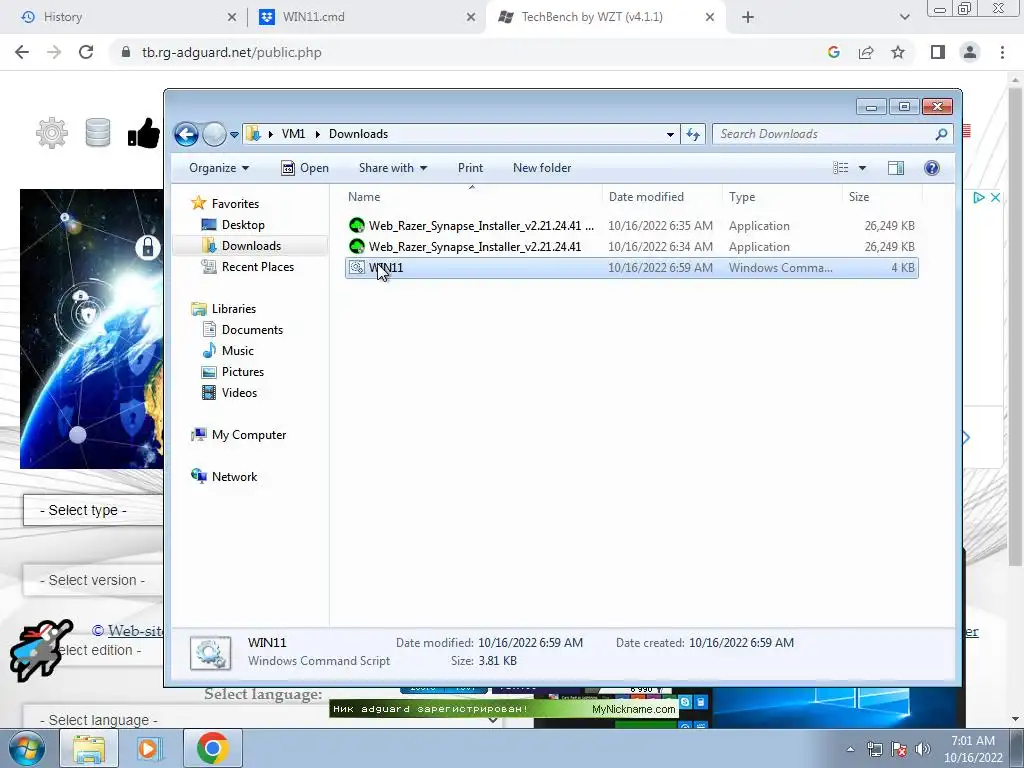Reload the page in Chrome
The image size is (1024, 768).
point(86,52)
